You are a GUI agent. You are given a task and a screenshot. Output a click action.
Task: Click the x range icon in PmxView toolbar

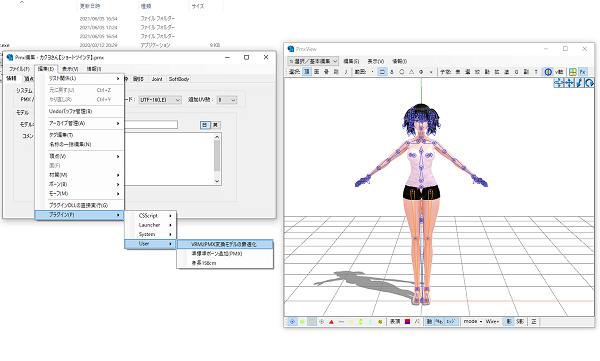(x=431, y=72)
